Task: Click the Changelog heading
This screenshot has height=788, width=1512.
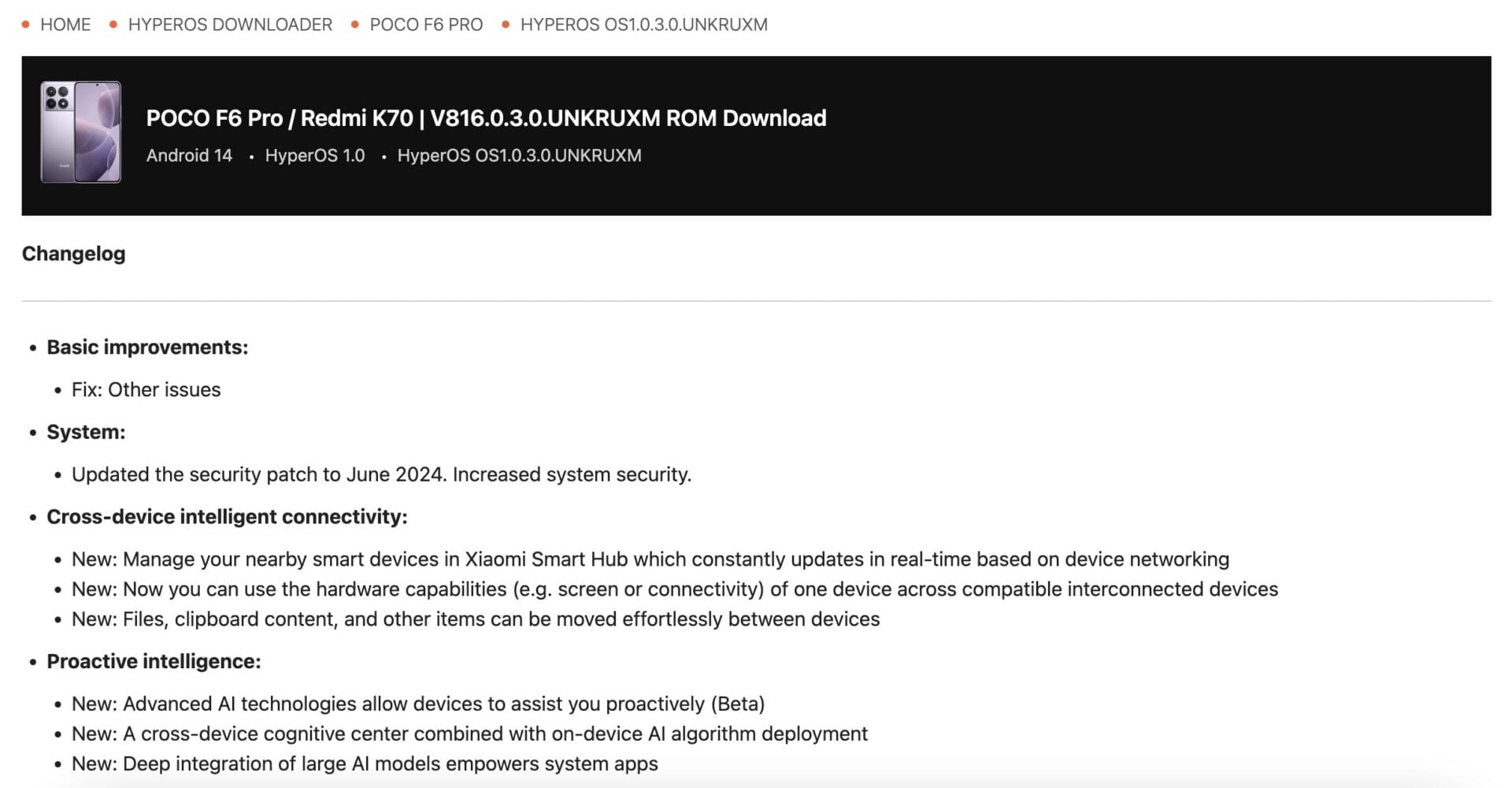Action: 73,254
